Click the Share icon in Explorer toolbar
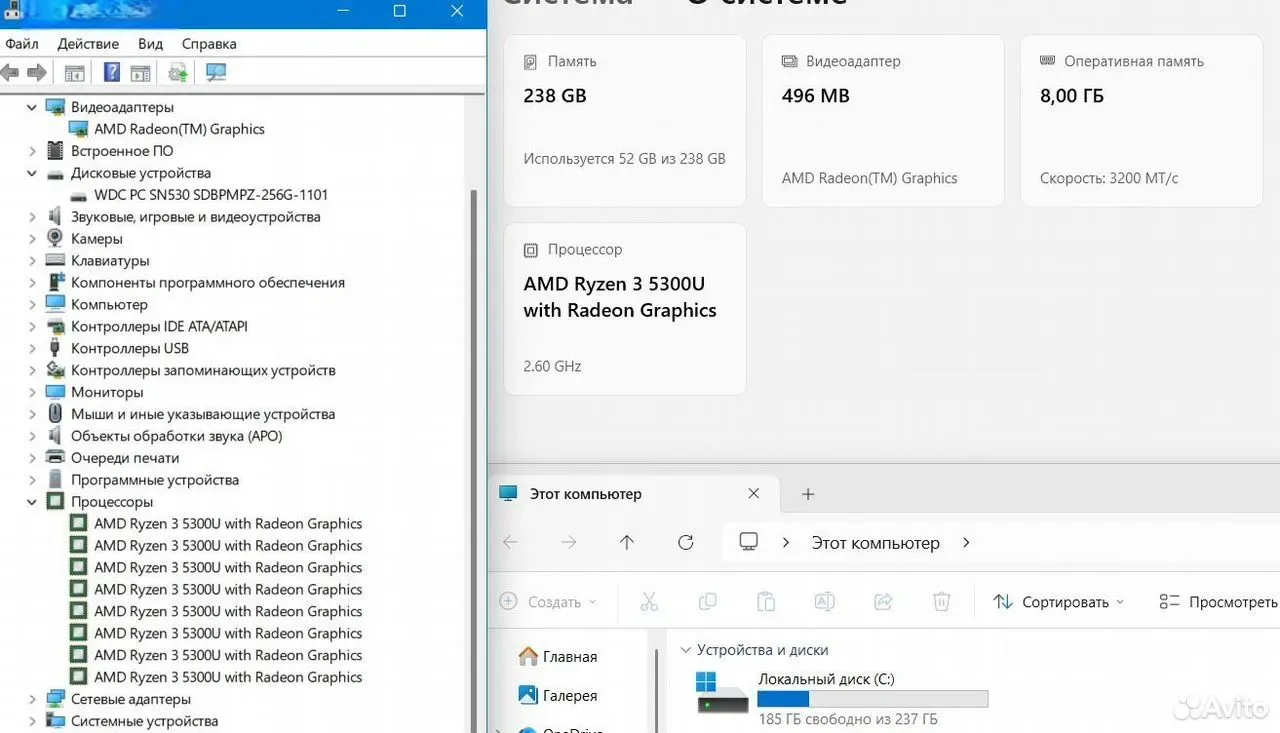The height and width of the screenshot is (733, 1280). pyautogui.click(x=883, y=601)
